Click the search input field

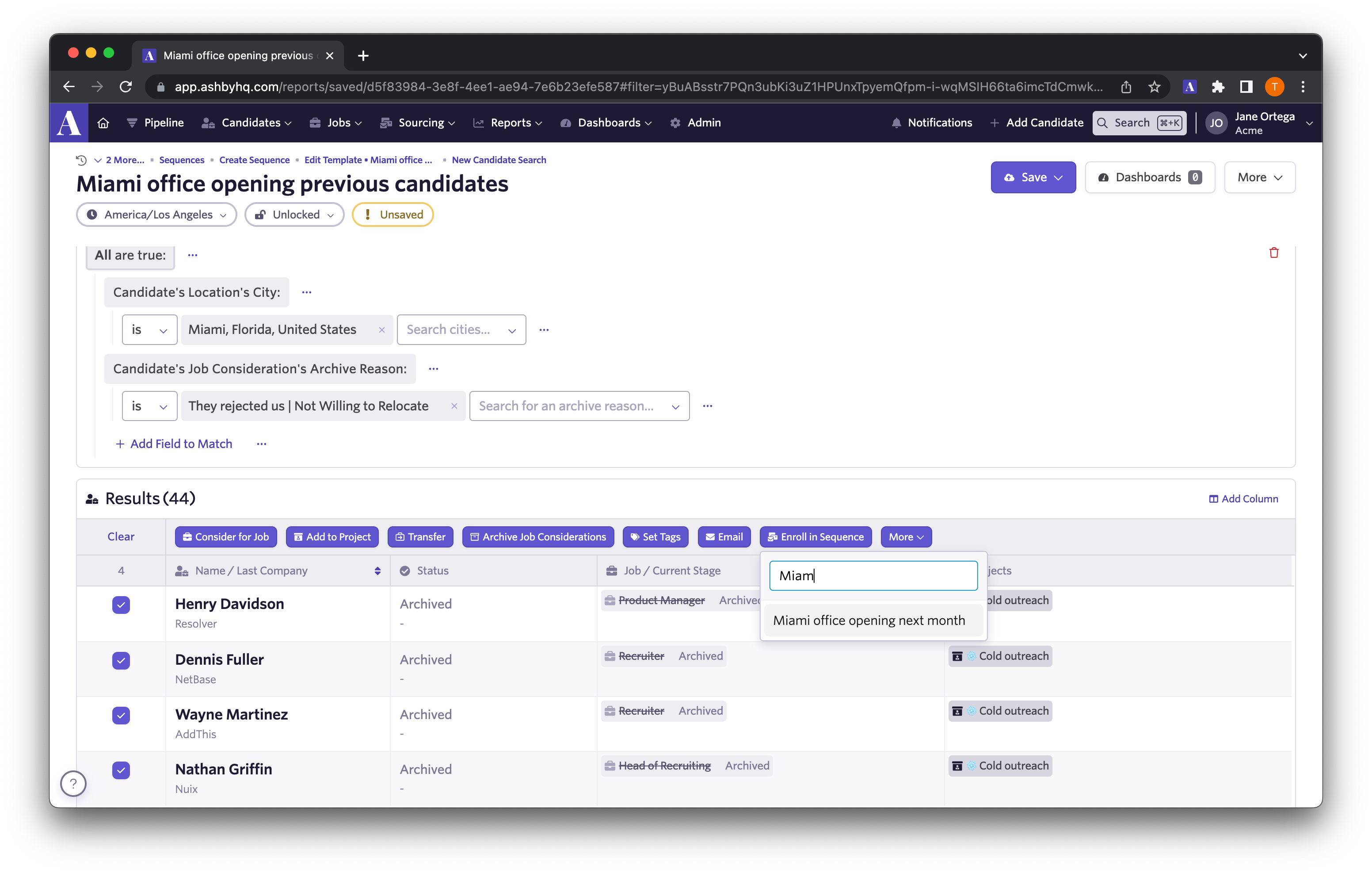[x=873, y=575]
